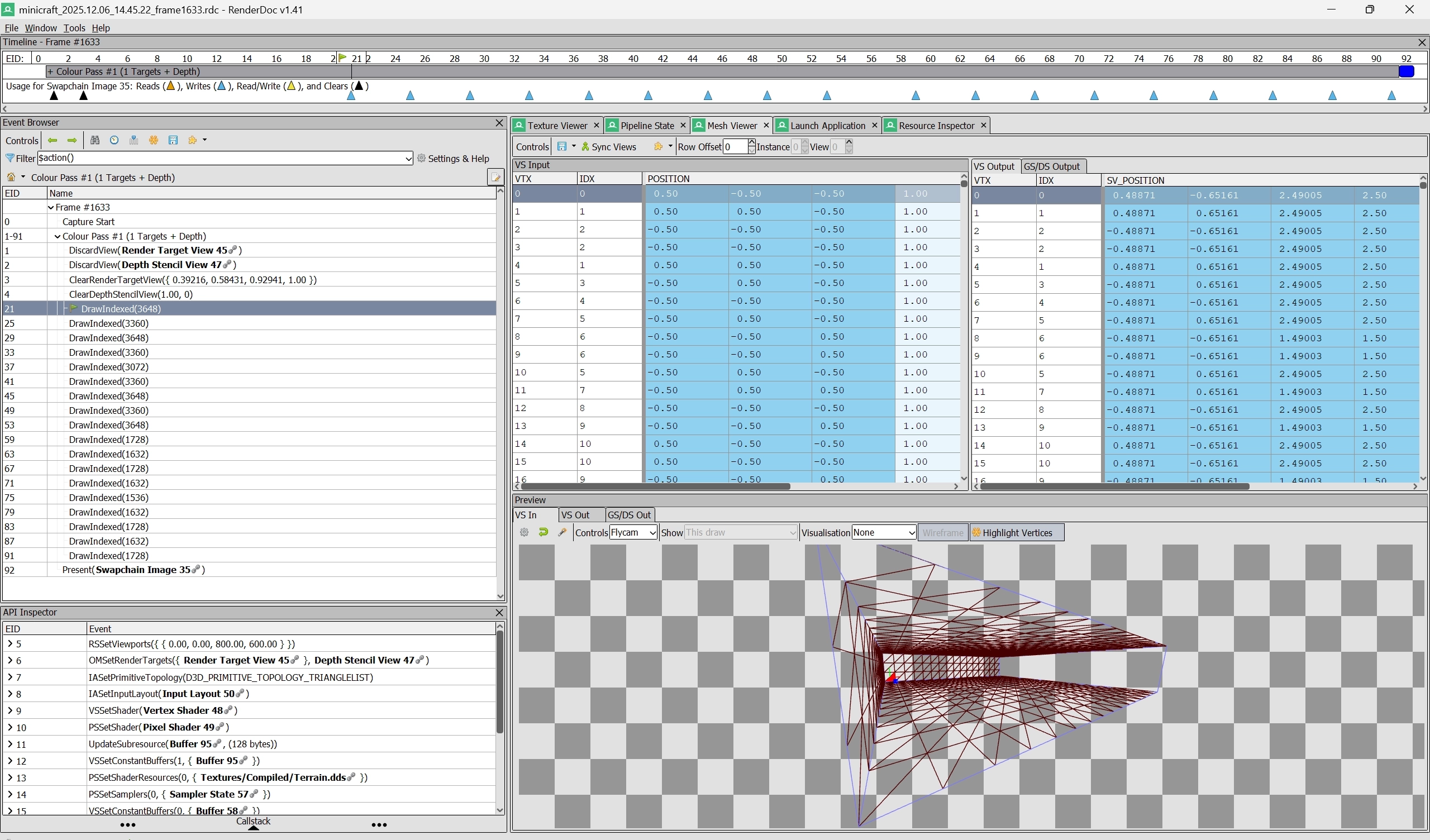
Task: Select DrawIndexed(3072) event row
Action: pos(108,367)
